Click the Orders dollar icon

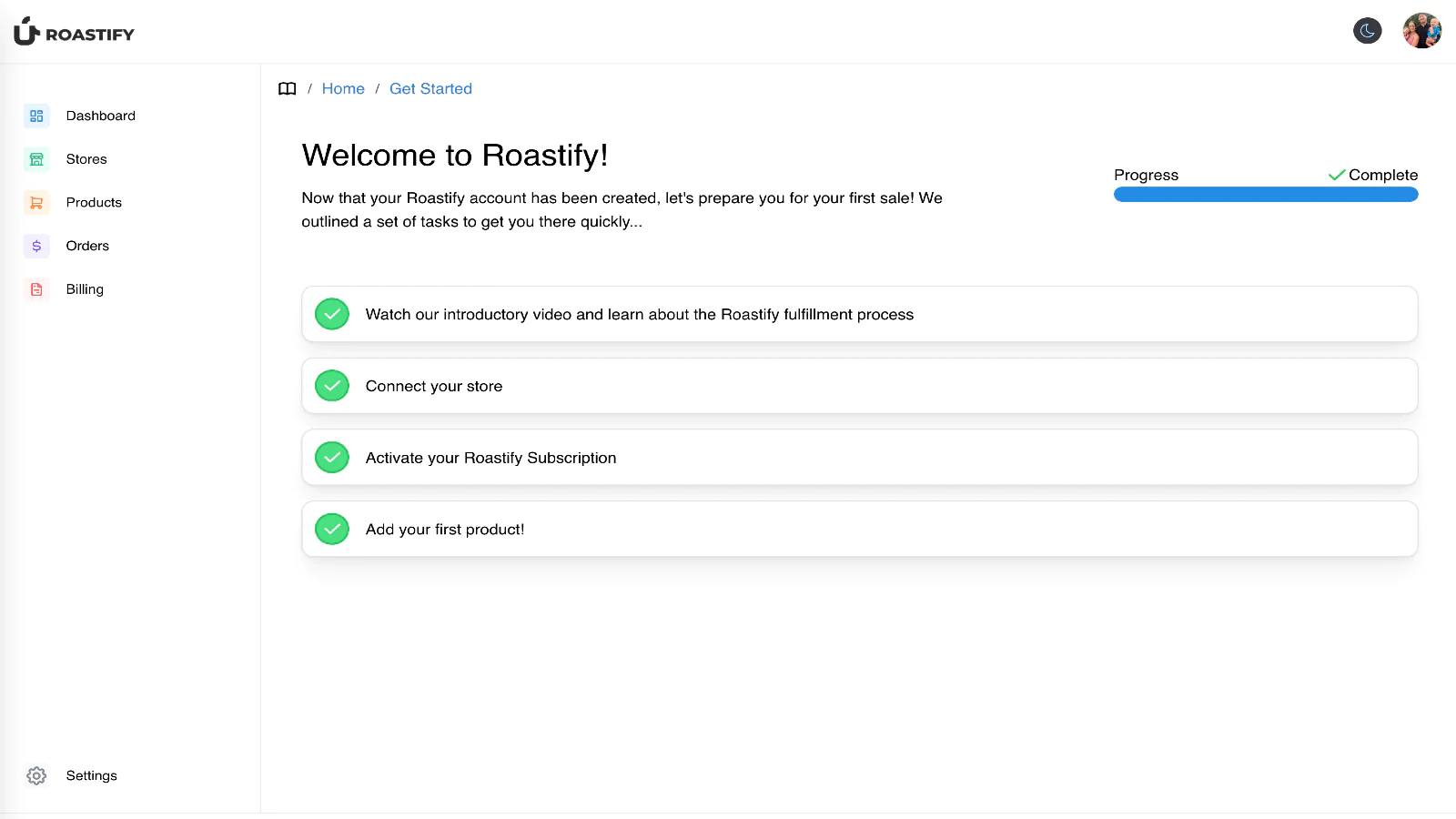click(x=36, y=246)
